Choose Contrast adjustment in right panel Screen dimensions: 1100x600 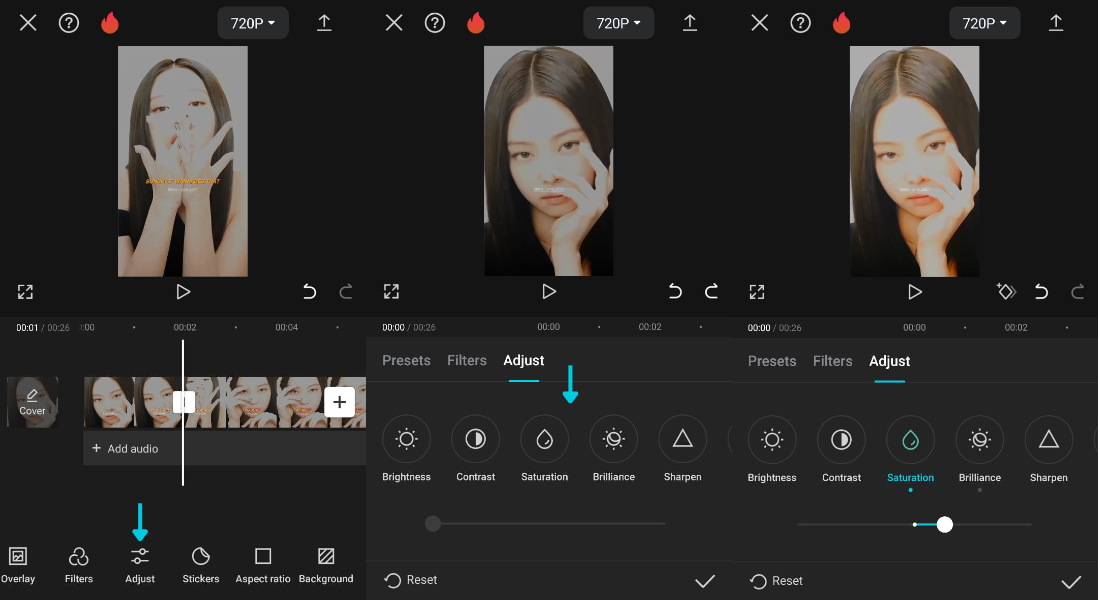click(841, 450)
